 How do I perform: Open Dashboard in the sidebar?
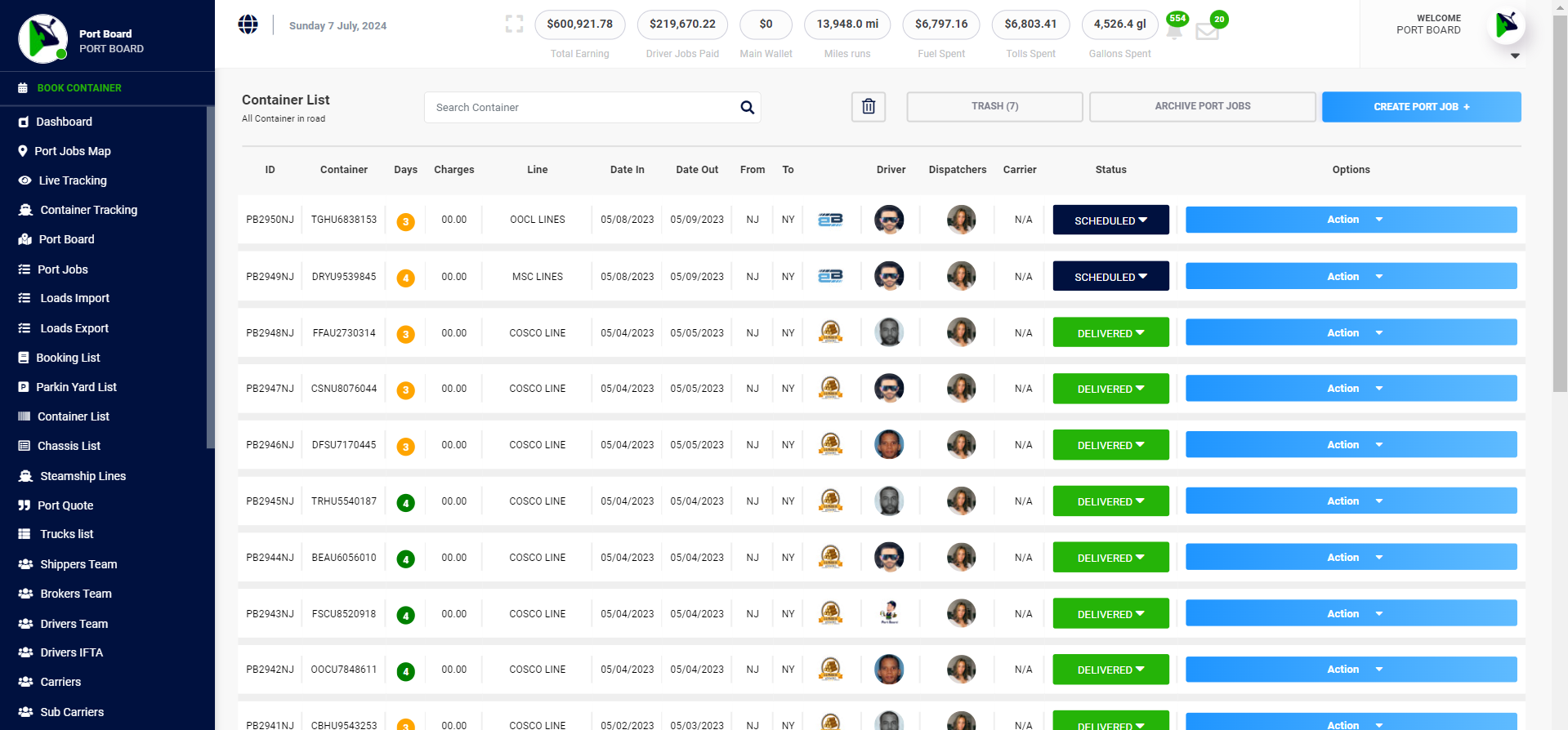[64, 122]
